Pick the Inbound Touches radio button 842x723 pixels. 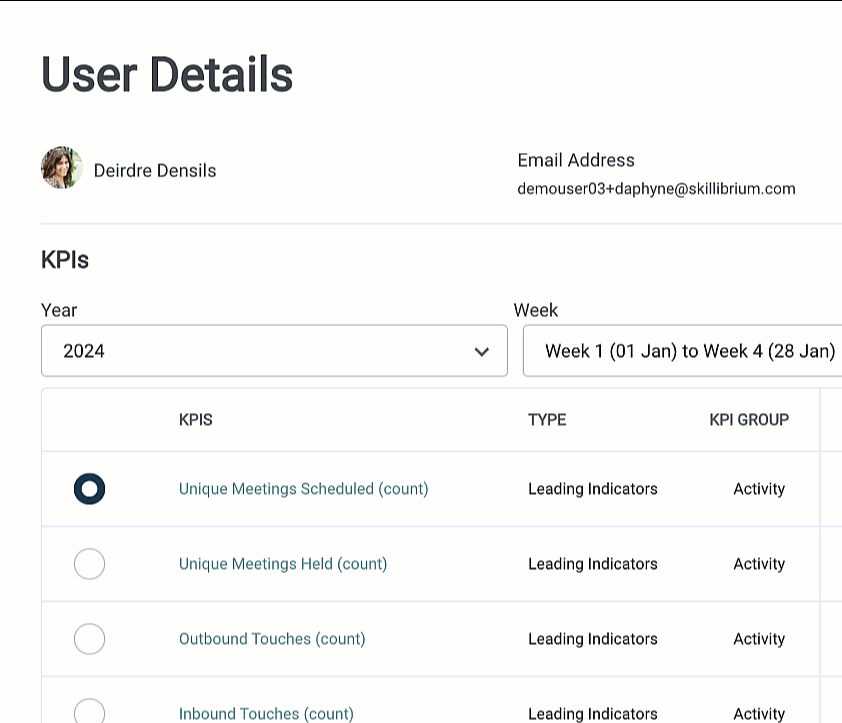89,711
